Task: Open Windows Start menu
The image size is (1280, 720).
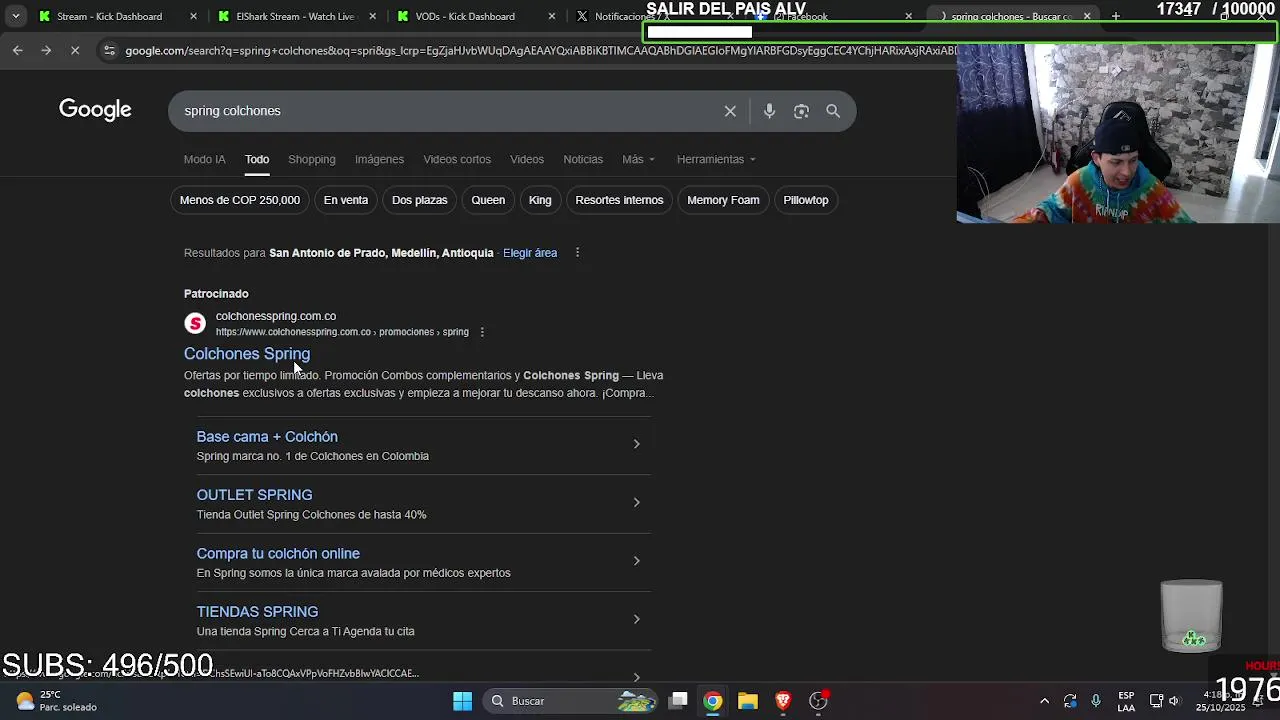Action: point(462,701)
